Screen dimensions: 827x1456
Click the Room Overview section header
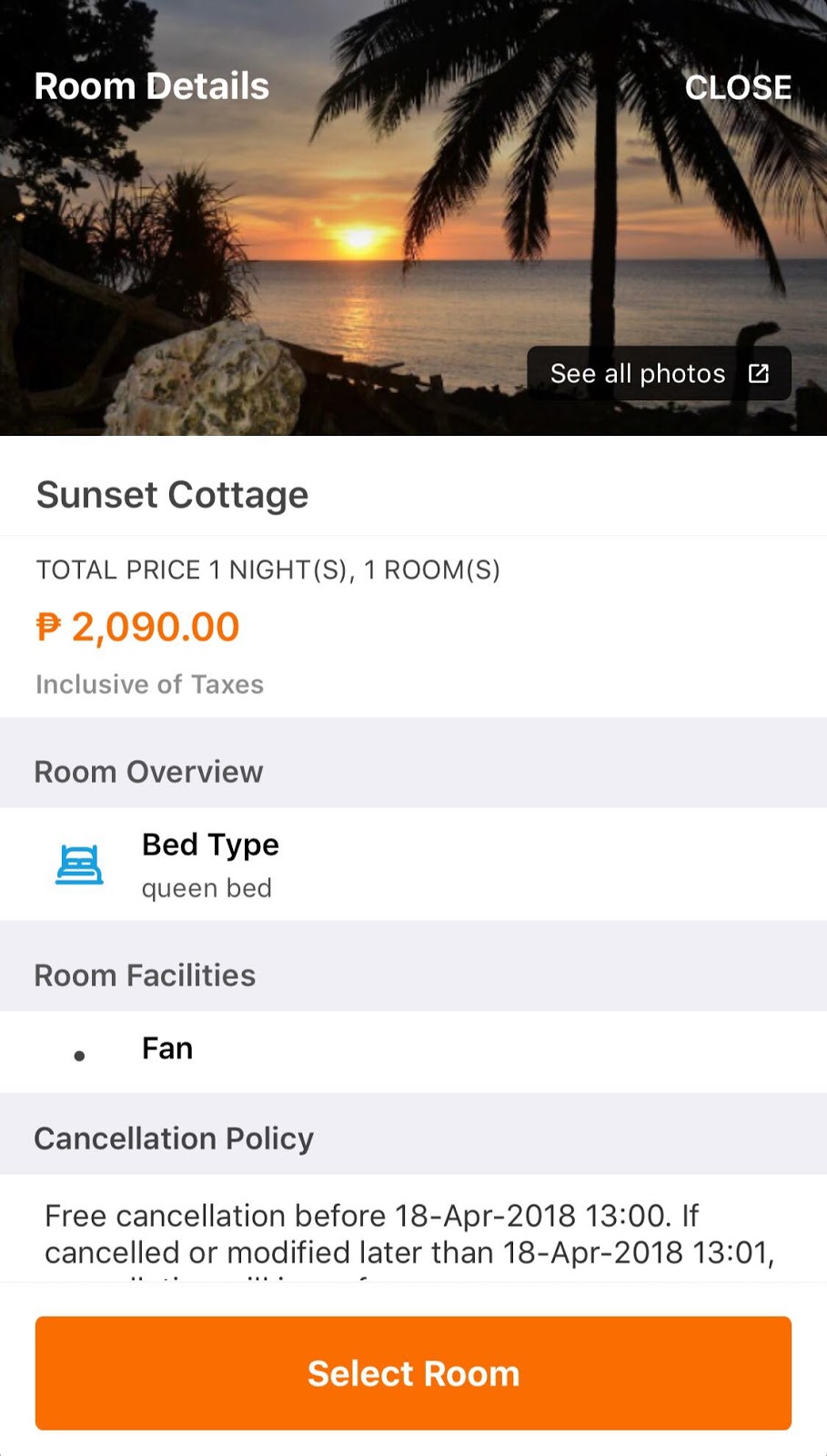148,772
